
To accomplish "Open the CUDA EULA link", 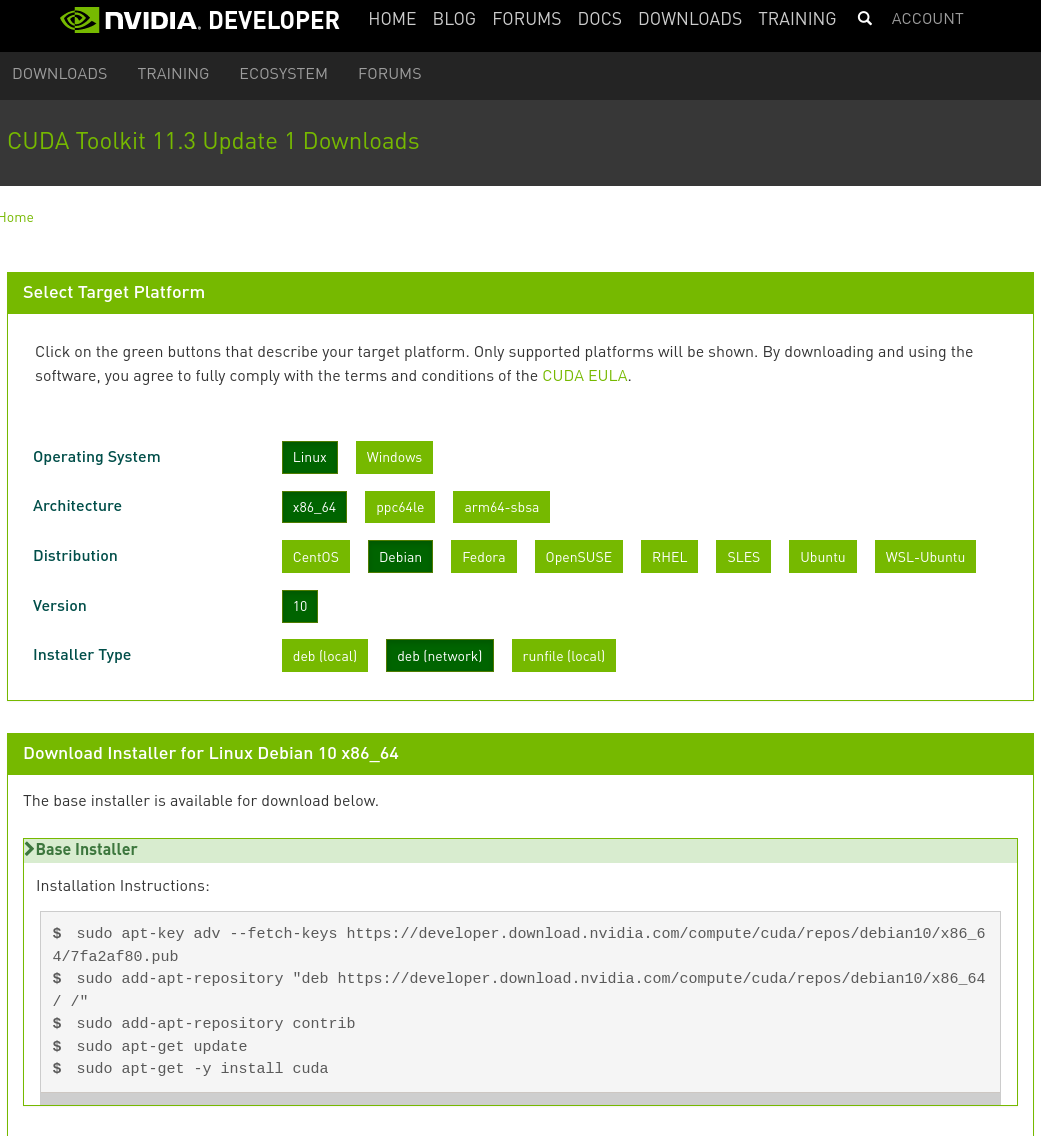I will 585,376.
